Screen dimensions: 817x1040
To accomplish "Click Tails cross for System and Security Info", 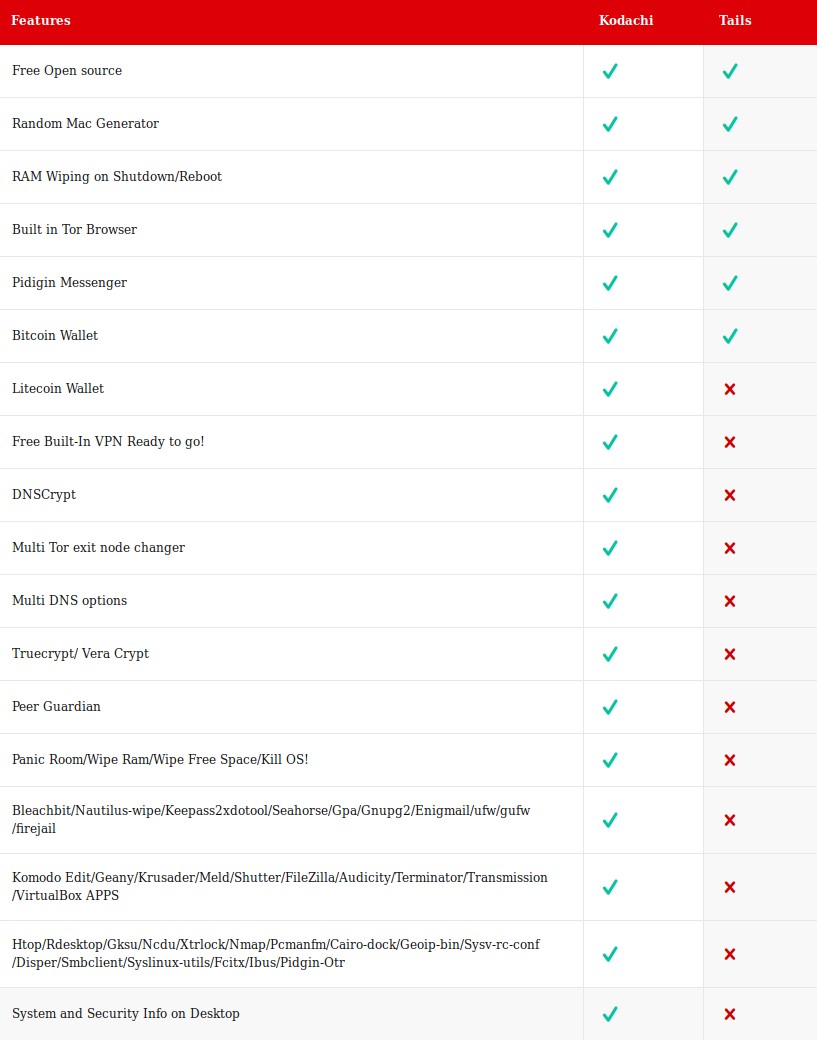I will pyautogui.click(x=730, y=1014).
